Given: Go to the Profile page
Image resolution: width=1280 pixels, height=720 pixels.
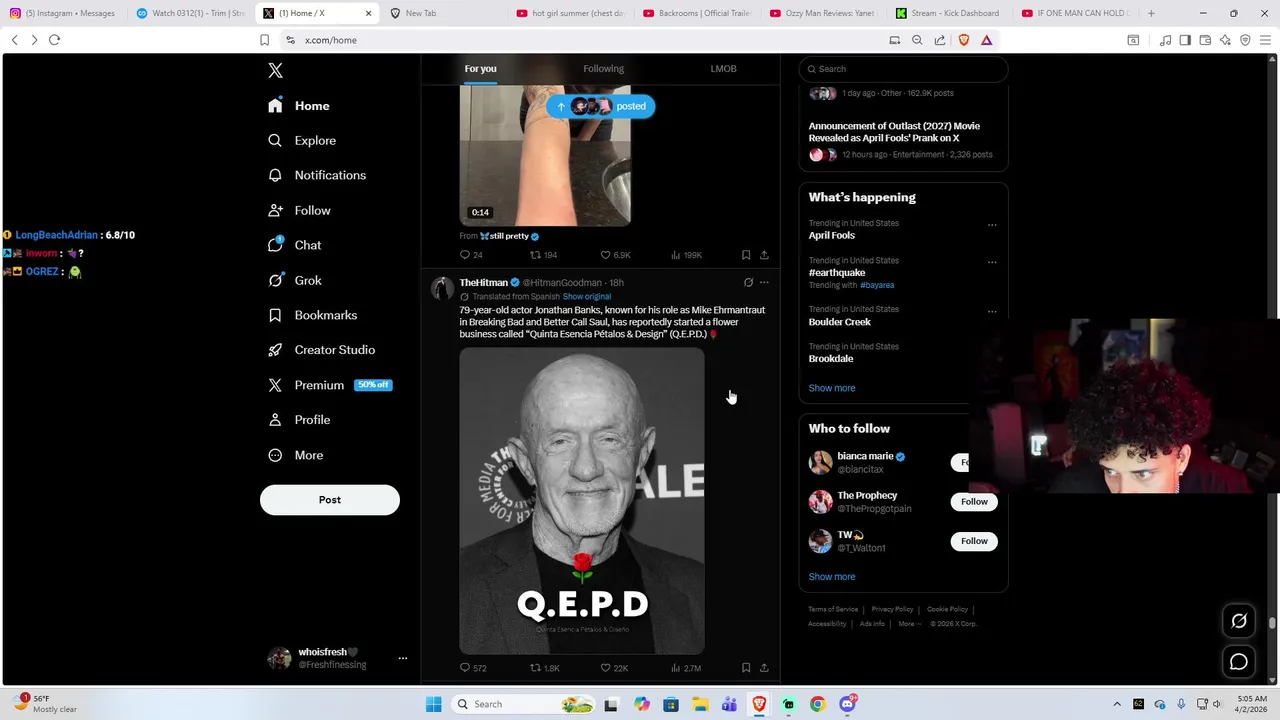Looking at the screenshot, I should pyautogui.click(x=299, y=420).
